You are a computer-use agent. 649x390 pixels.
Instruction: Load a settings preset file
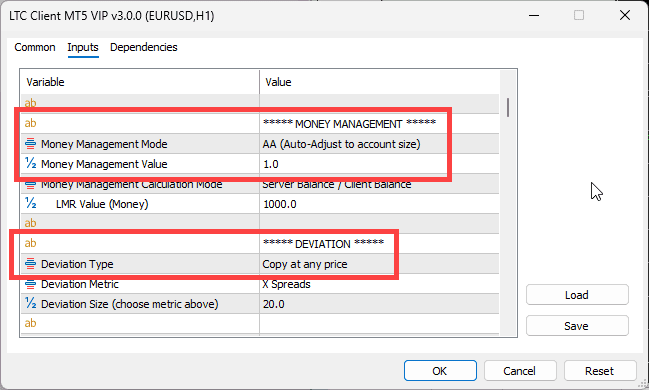pyautogui.click(x=577, y=295)
